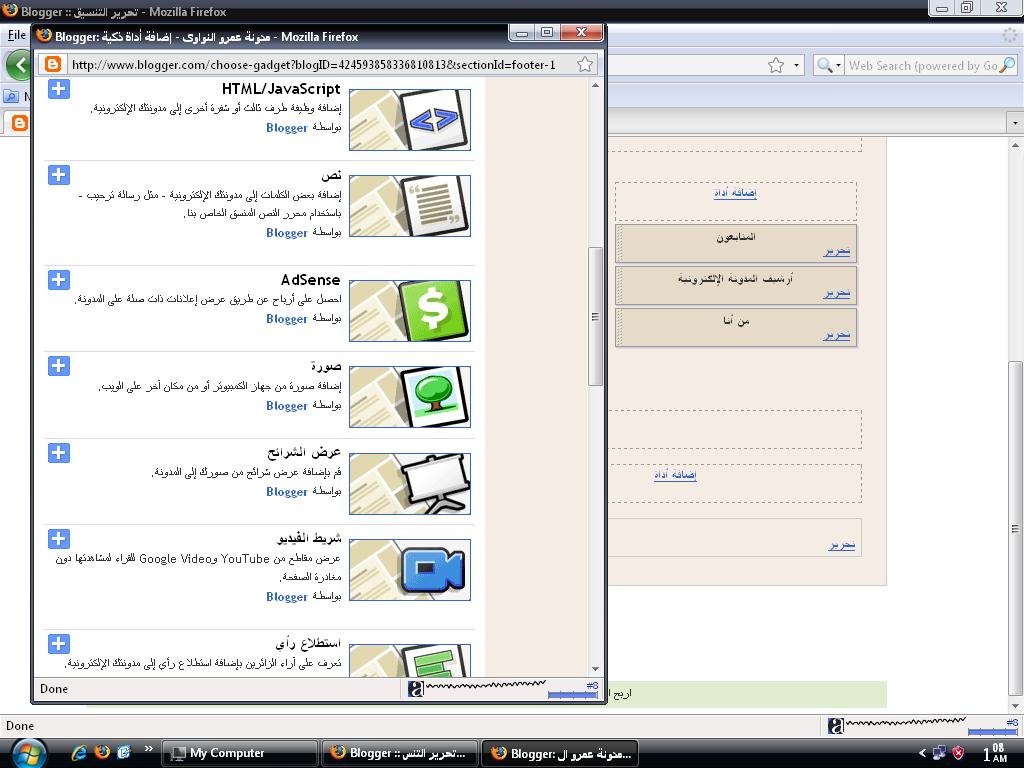This screenshot has height=768, width=1024.
Task: Open the Blogger link under the صورة gadget
Action: click(287, 406)
